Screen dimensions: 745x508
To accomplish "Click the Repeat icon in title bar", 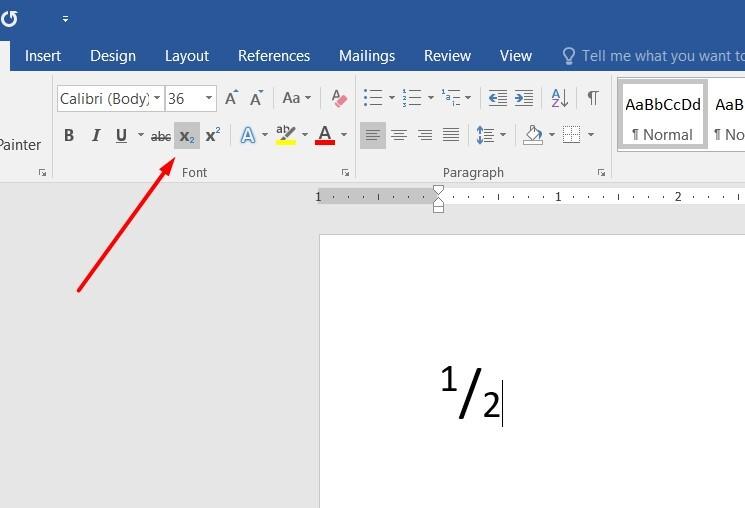I will [9, 19].
